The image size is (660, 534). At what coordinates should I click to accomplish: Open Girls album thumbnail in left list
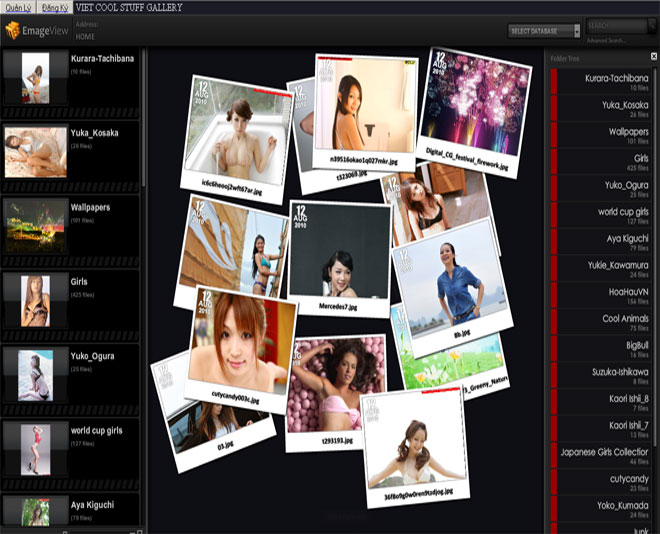[35, 301]
